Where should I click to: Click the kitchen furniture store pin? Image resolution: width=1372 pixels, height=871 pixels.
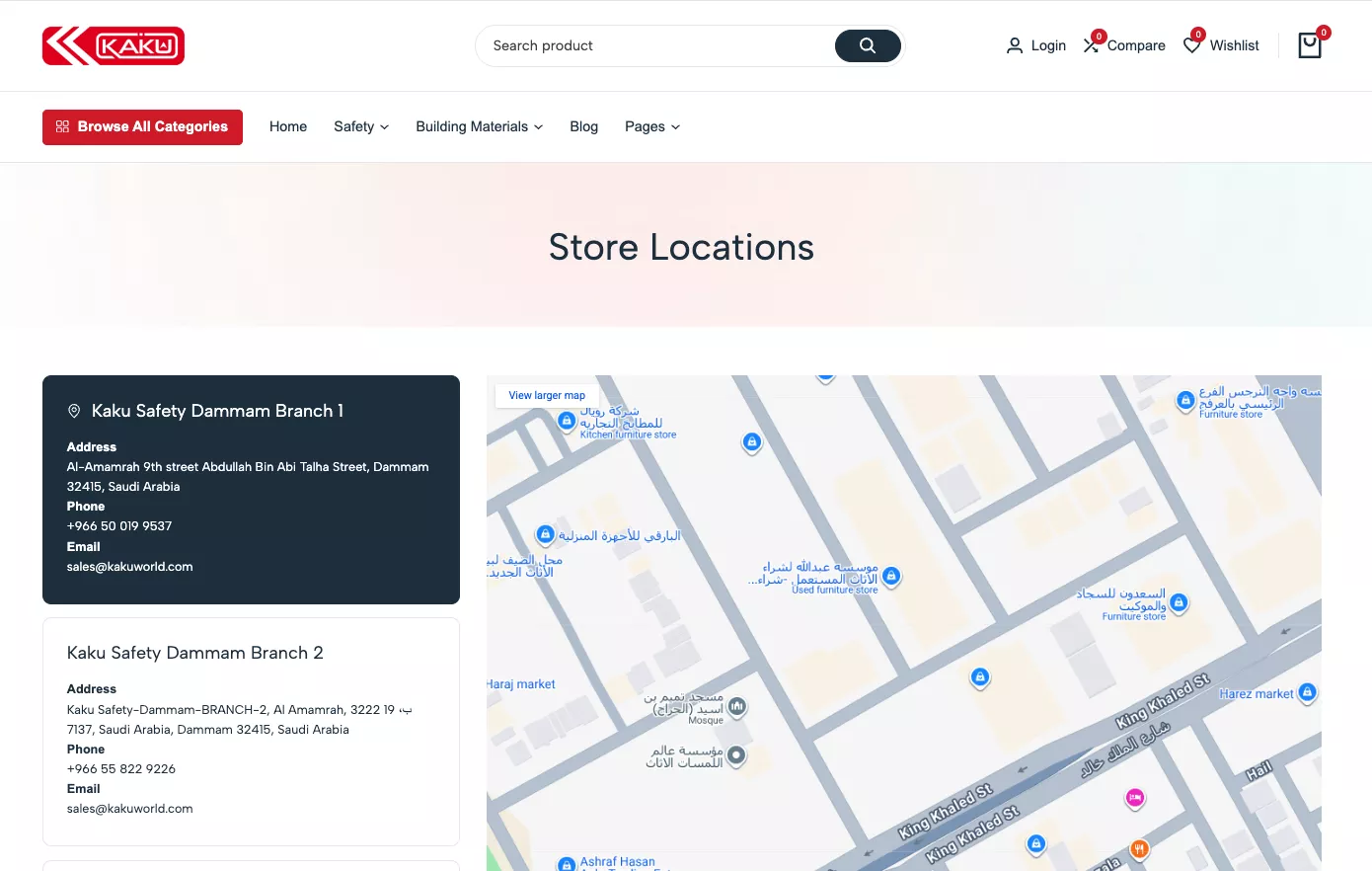(x=567, y=421)
